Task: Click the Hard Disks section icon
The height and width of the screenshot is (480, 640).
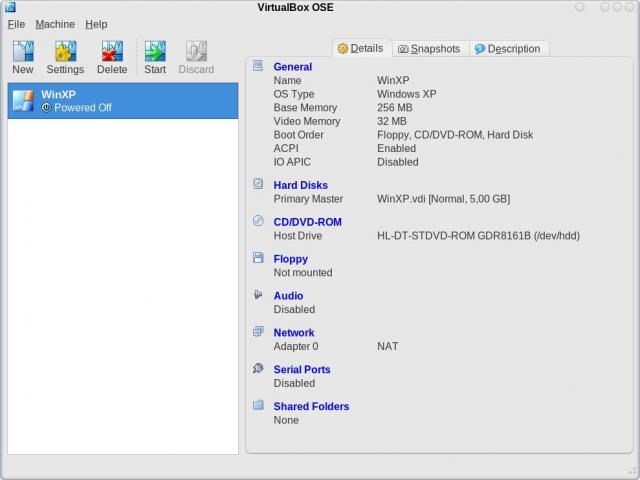Action: tap(258, 184)
